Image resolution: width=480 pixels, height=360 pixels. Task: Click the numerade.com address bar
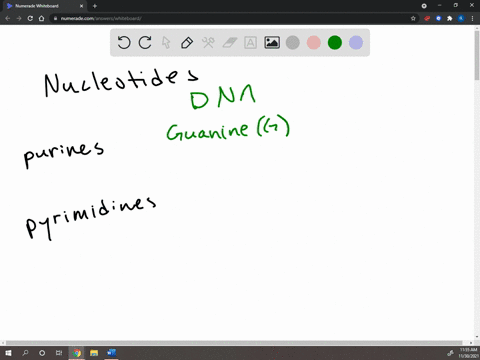point(230,18)
